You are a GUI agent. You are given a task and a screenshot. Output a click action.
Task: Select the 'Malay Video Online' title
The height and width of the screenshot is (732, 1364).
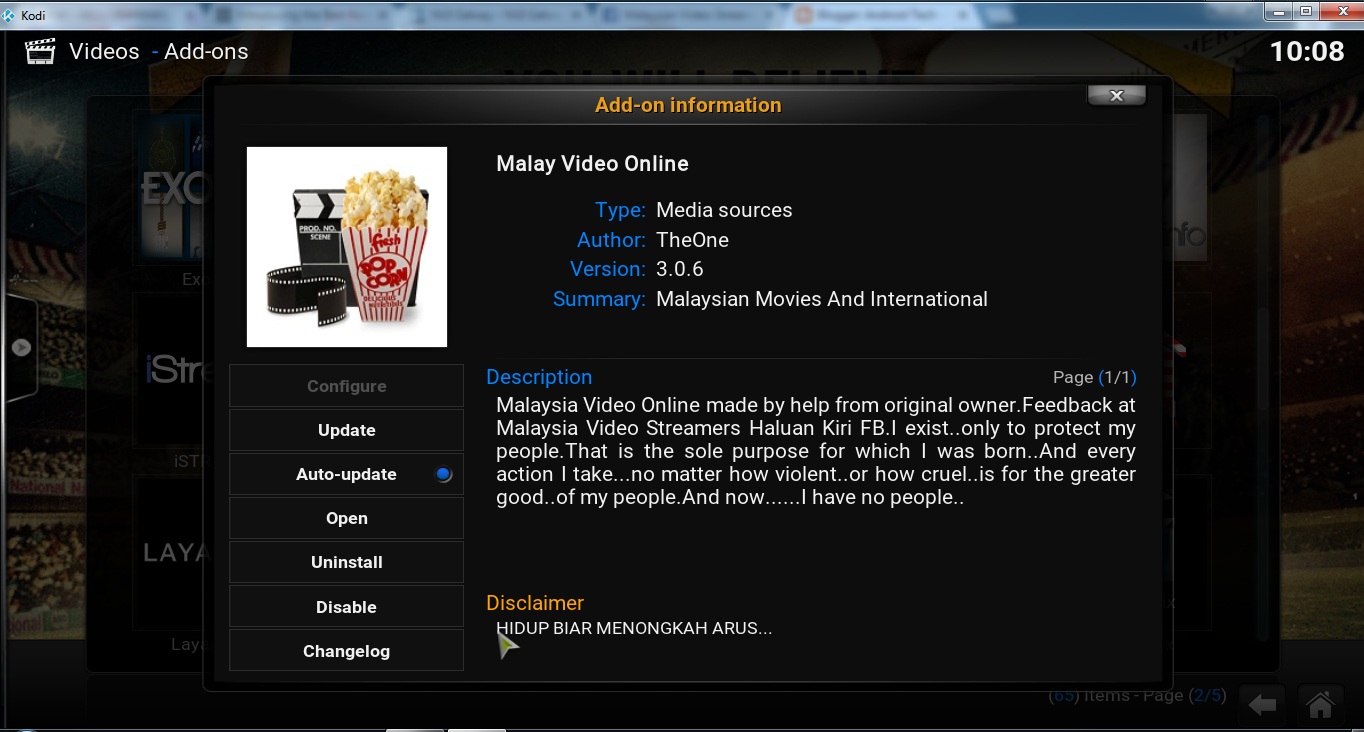(592, 164)
